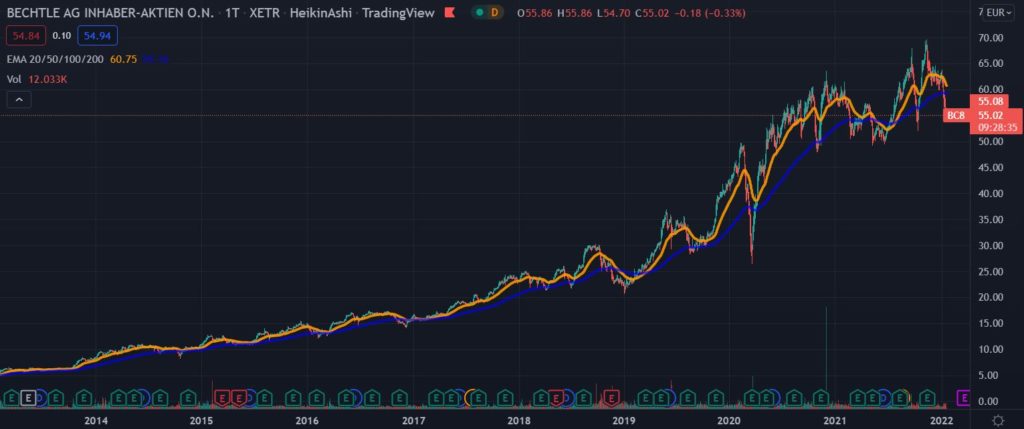Click the second red earnings marker of 2015

click(x=239, y=396)
